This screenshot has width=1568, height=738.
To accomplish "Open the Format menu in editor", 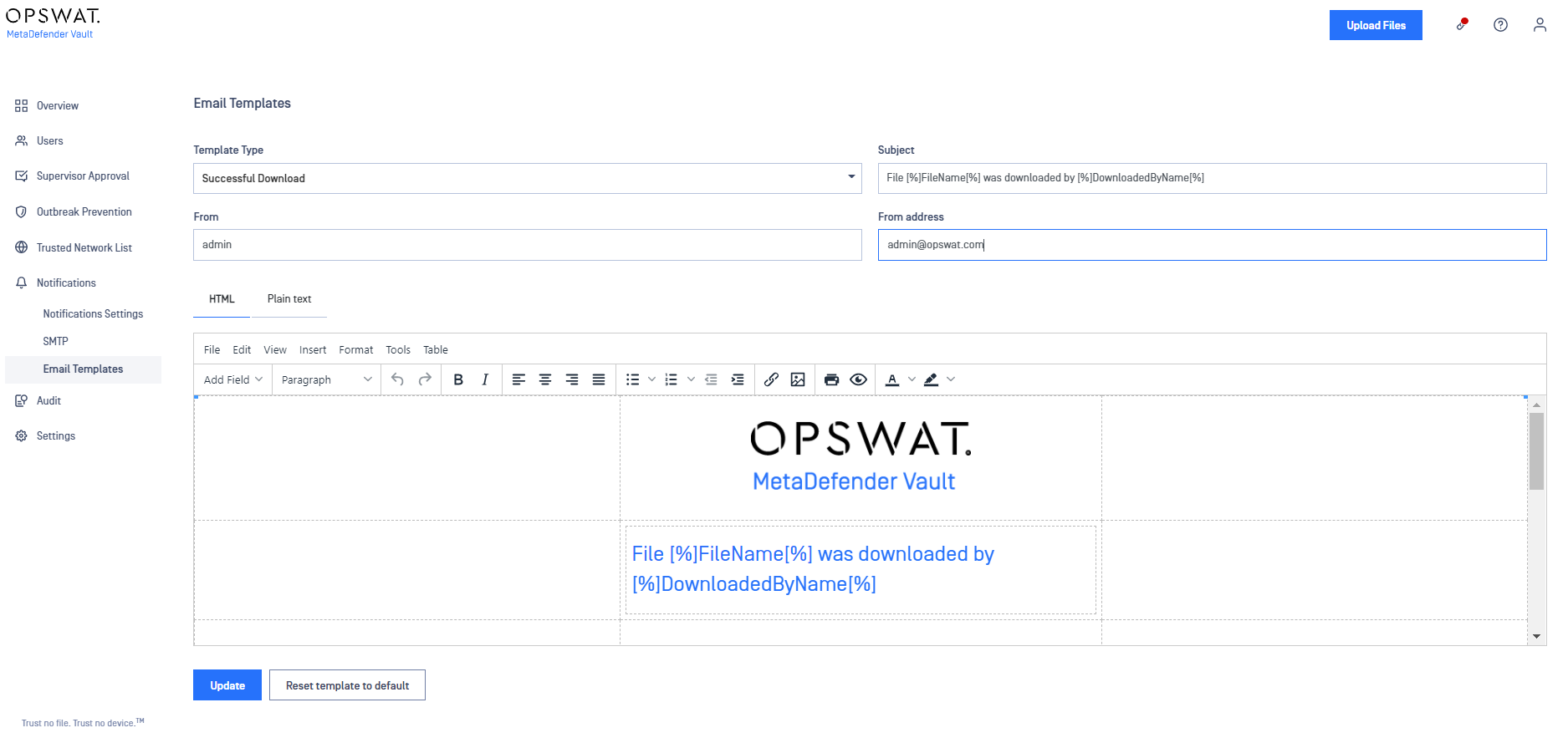I will click(x=356, y=350).
